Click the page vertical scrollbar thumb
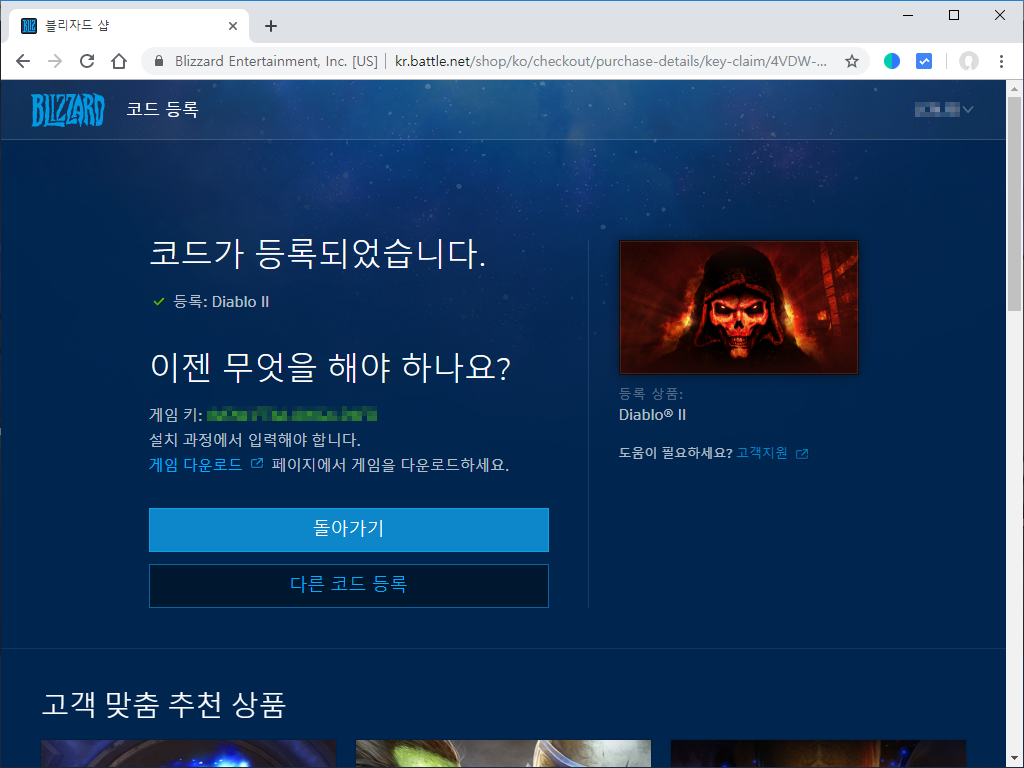Image resolution: width=1024 pixels, height=768 pixels. 1014,206
